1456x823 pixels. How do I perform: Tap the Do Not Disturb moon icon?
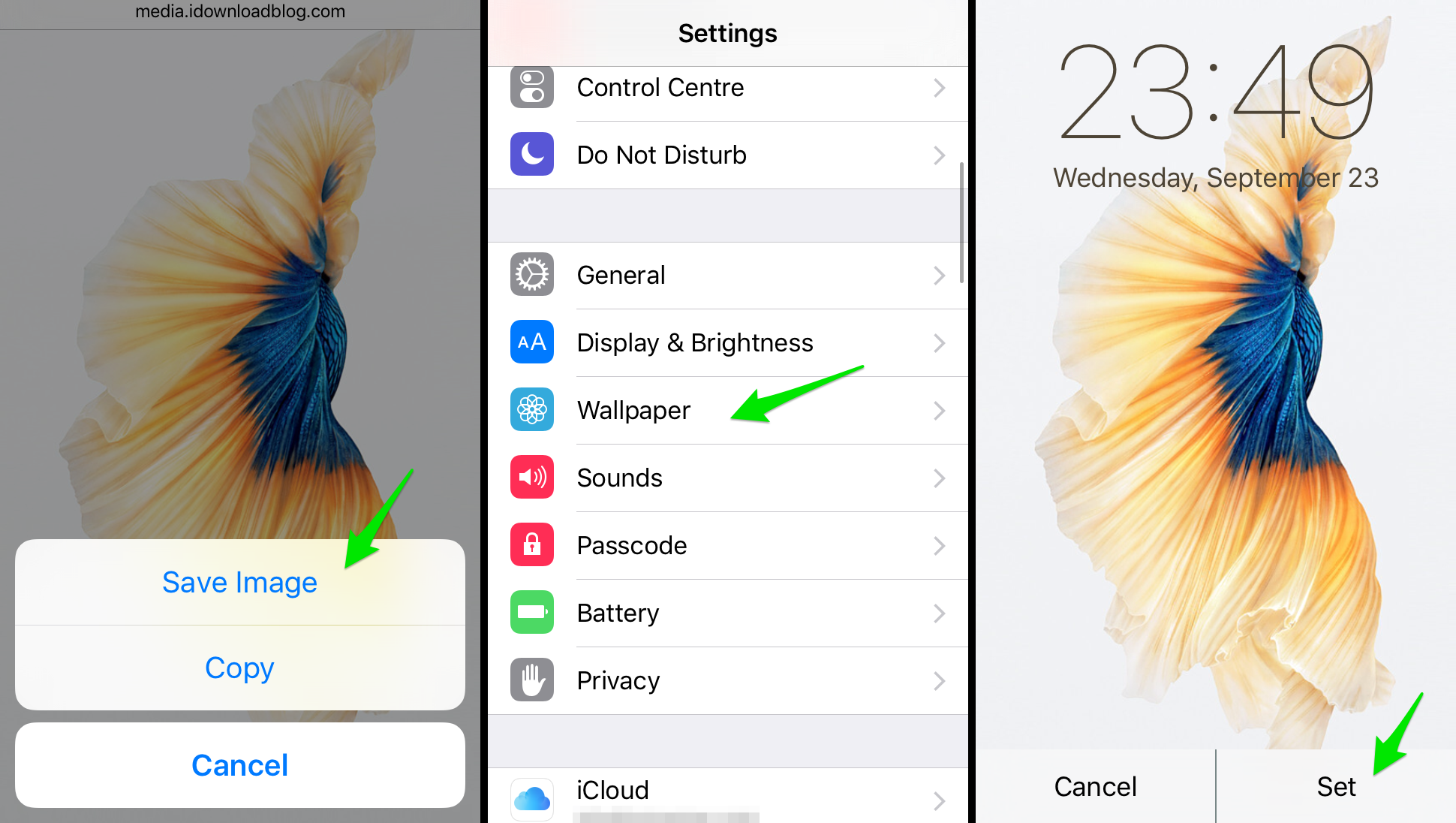[531, 154]
